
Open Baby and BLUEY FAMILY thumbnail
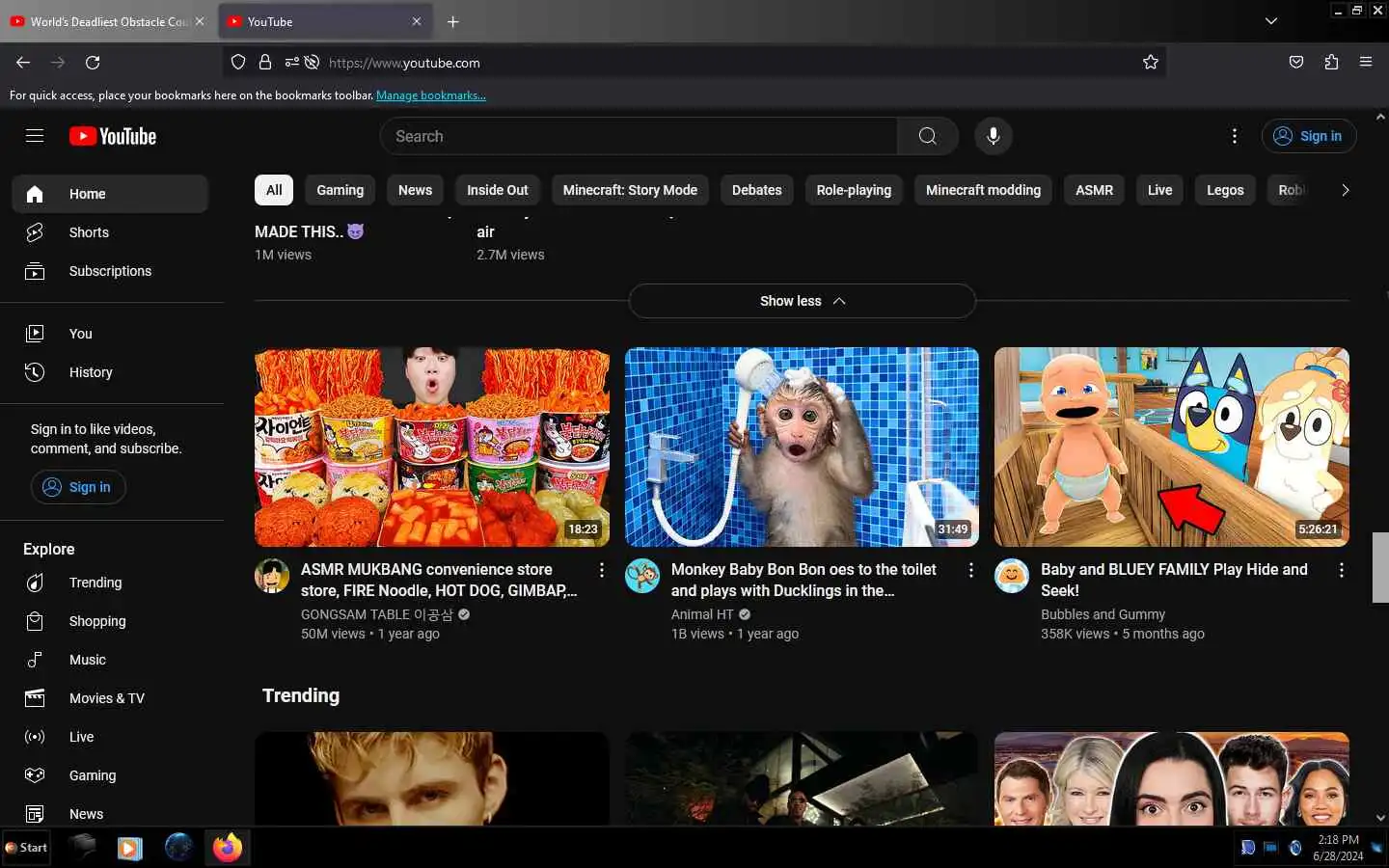(x=1171, y=448)
